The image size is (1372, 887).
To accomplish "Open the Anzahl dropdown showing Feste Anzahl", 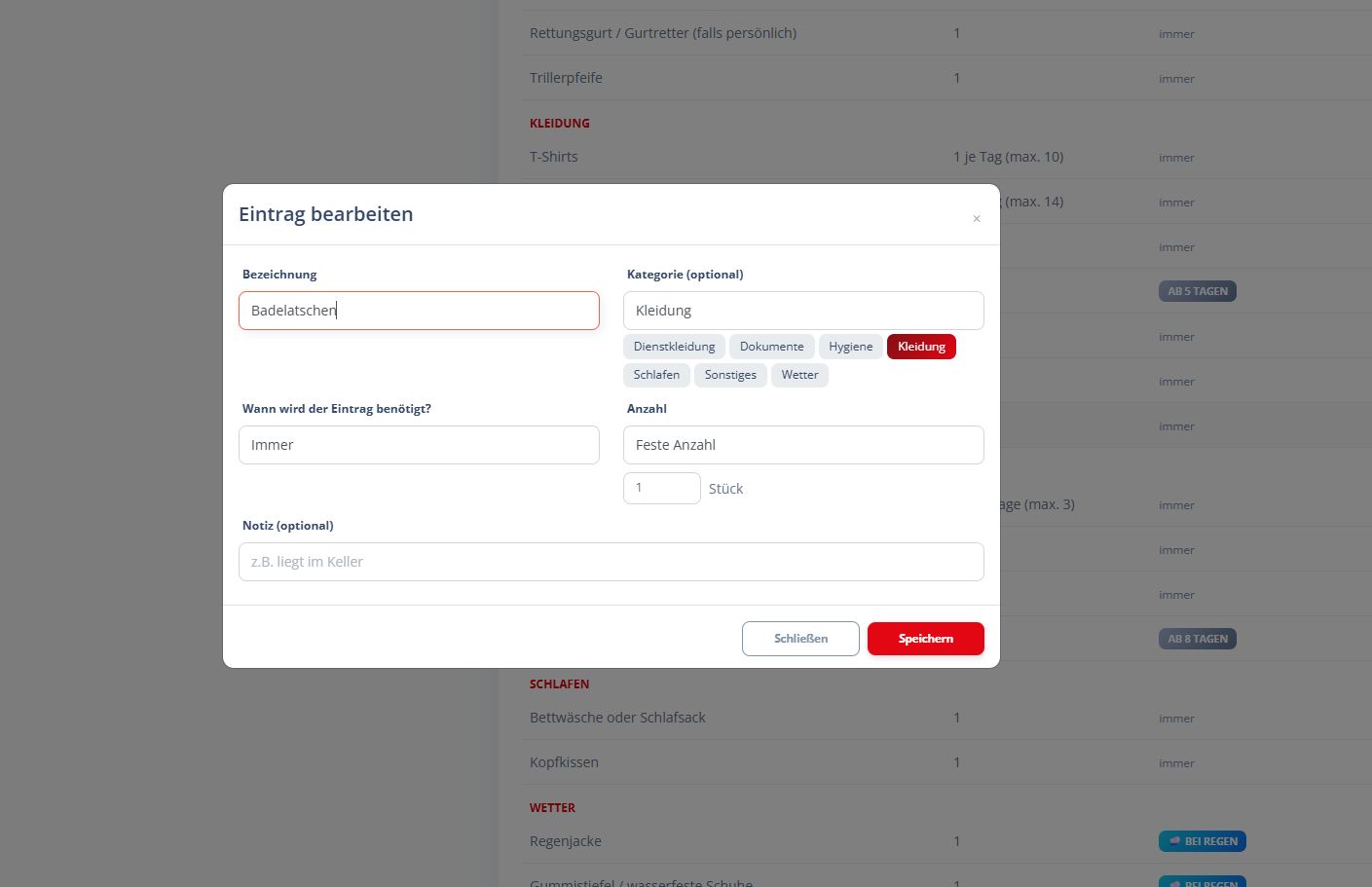I will [803, 445].
